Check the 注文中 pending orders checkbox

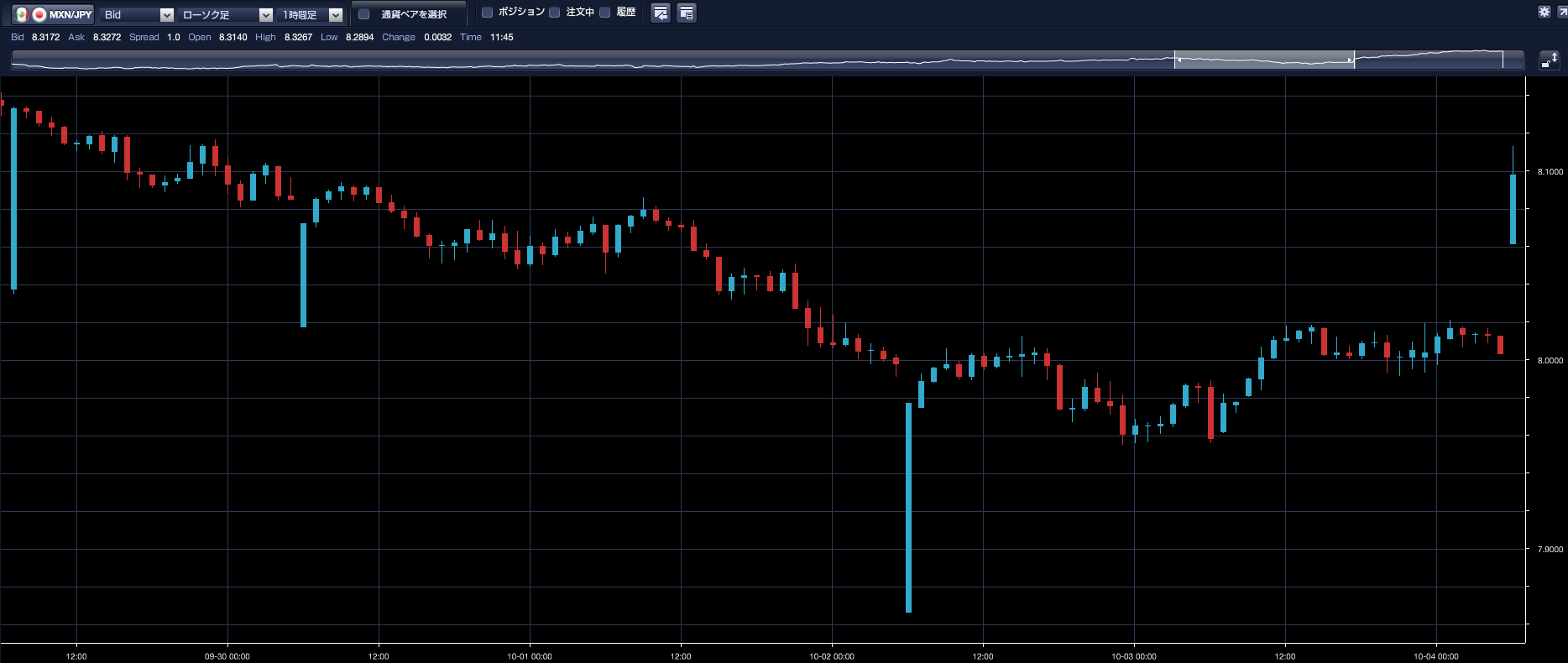pos(555,13)
